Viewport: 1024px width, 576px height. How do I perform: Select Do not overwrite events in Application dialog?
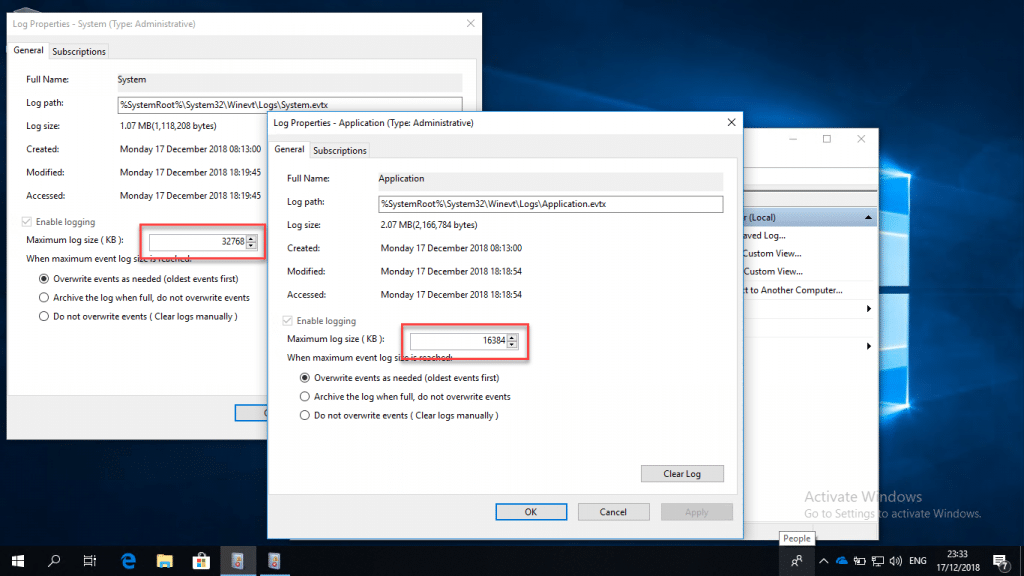point(305,415)
